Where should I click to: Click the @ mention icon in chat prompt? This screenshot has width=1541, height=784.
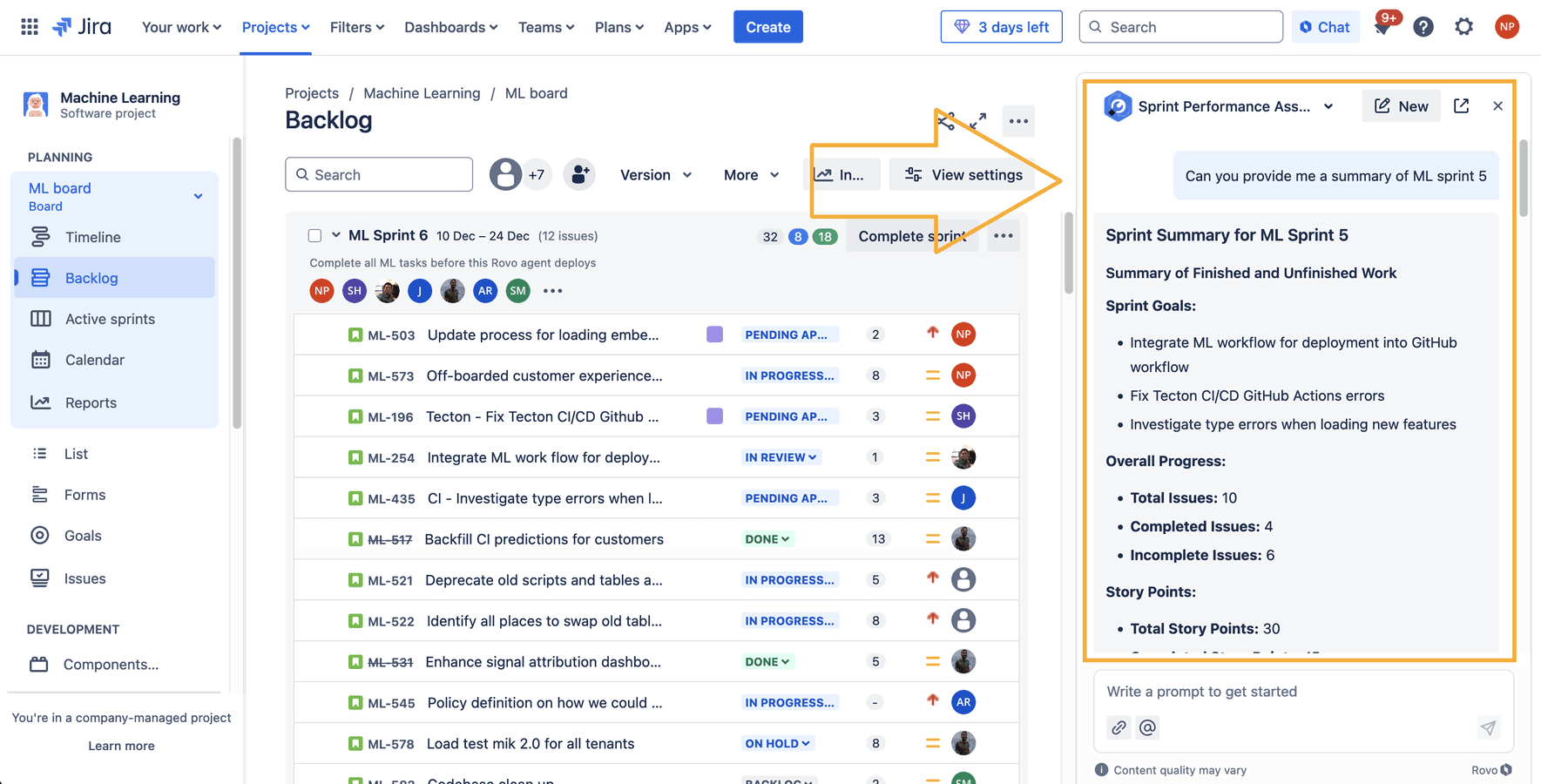pos(1147,727)
